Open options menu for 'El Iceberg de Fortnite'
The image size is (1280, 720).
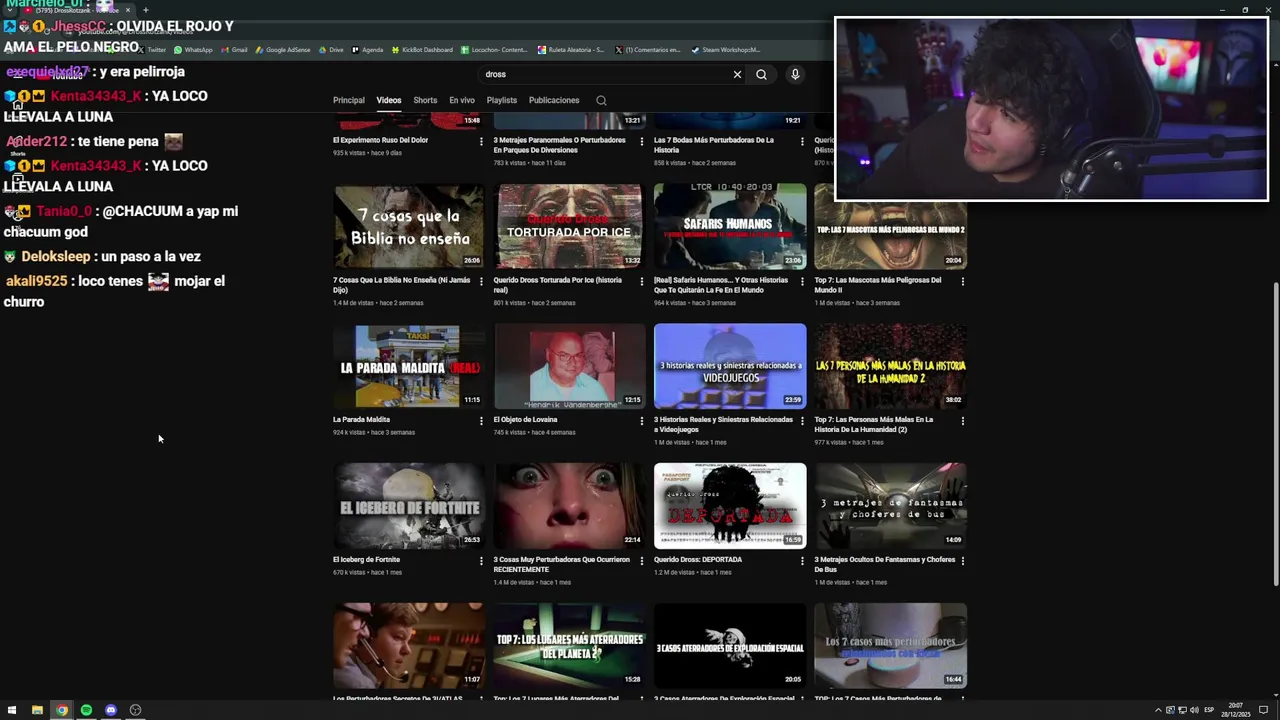point(481,561)
